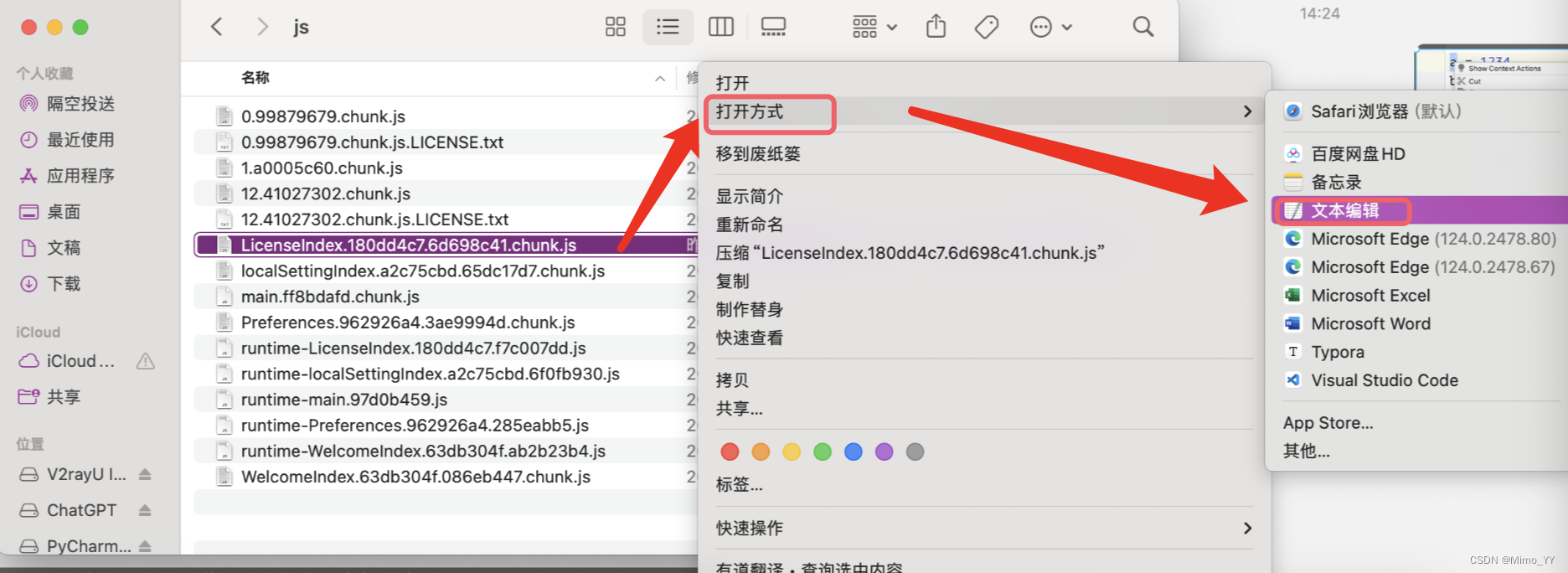Viewport: 1568px width, 573px height.
Task: Select 重新命名 in the context menu
Action: [750, 225]
